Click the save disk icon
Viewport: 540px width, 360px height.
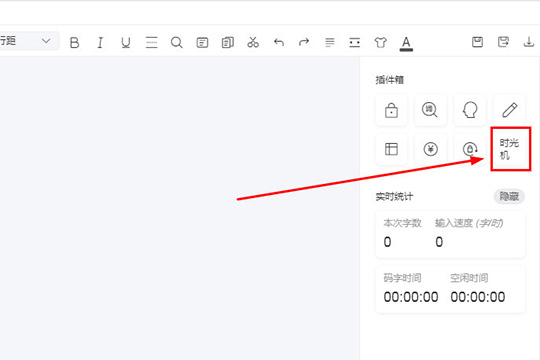pyautogui.click(x=477, y=42)
